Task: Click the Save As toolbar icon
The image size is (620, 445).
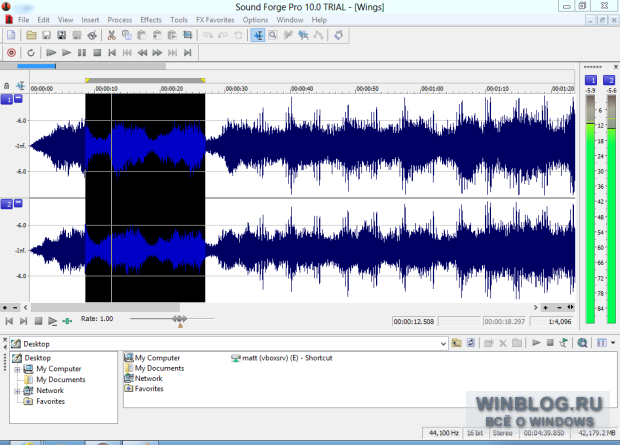Action: click(x=62, y=35)
